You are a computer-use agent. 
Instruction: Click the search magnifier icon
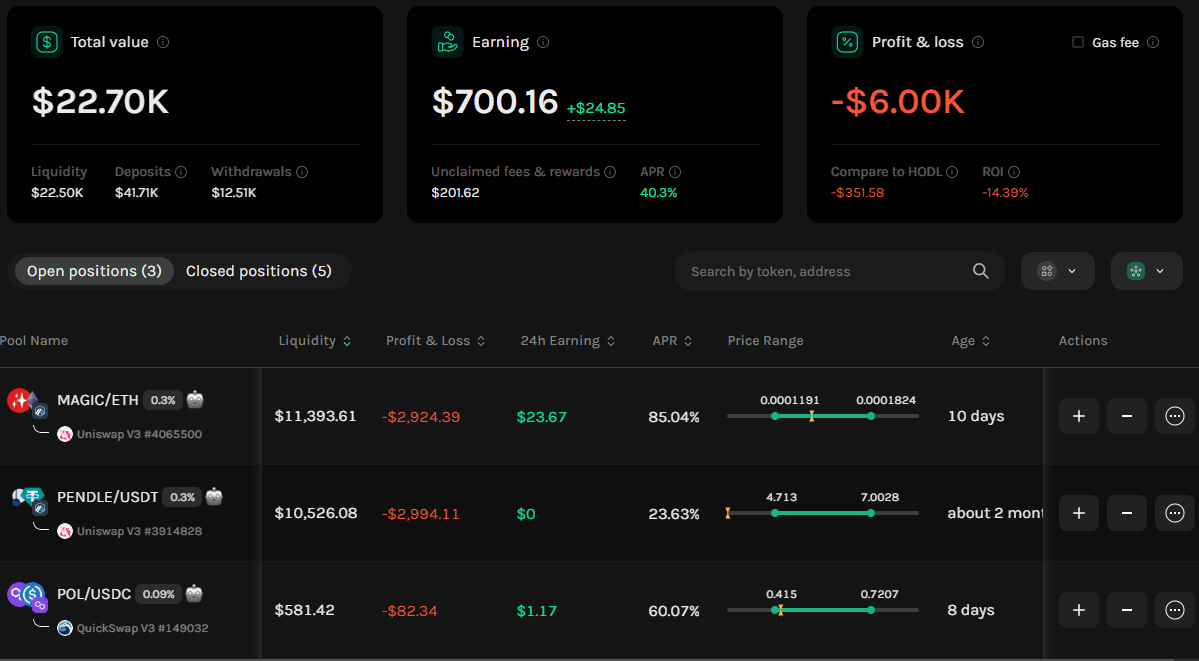click(980, 271)
